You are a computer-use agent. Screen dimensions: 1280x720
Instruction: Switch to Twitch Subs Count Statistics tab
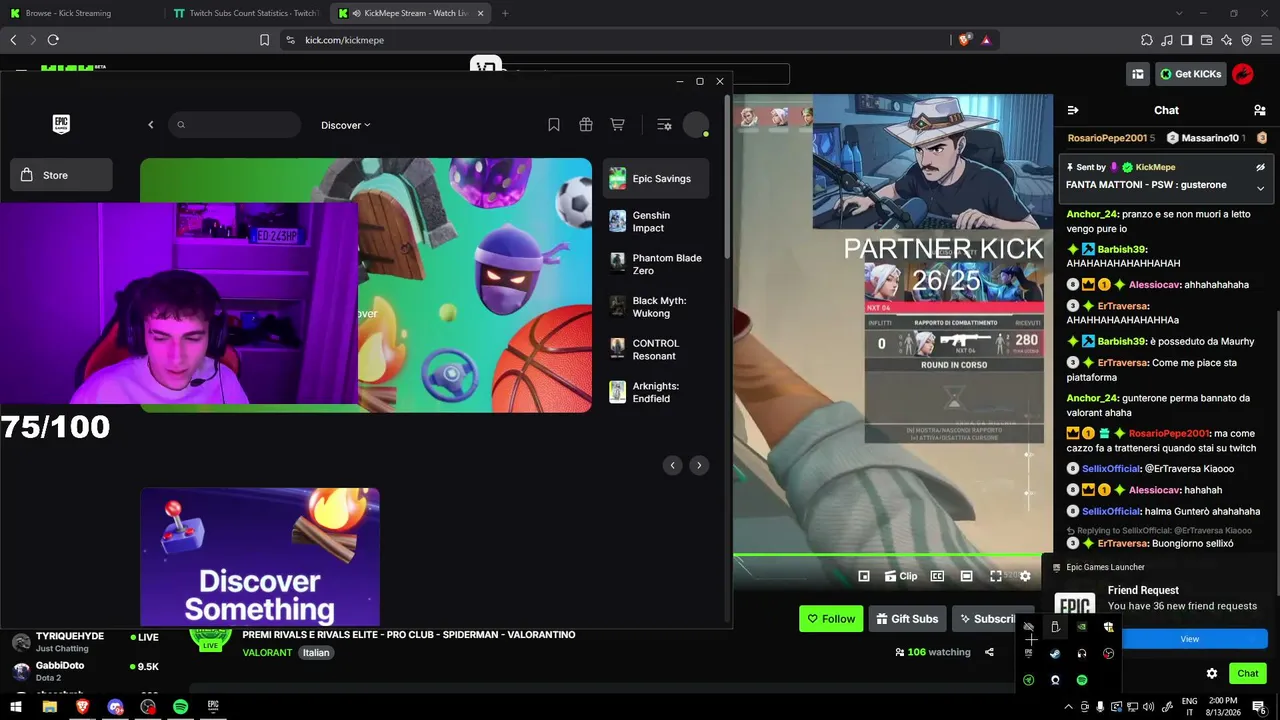[x=246, y=13]
